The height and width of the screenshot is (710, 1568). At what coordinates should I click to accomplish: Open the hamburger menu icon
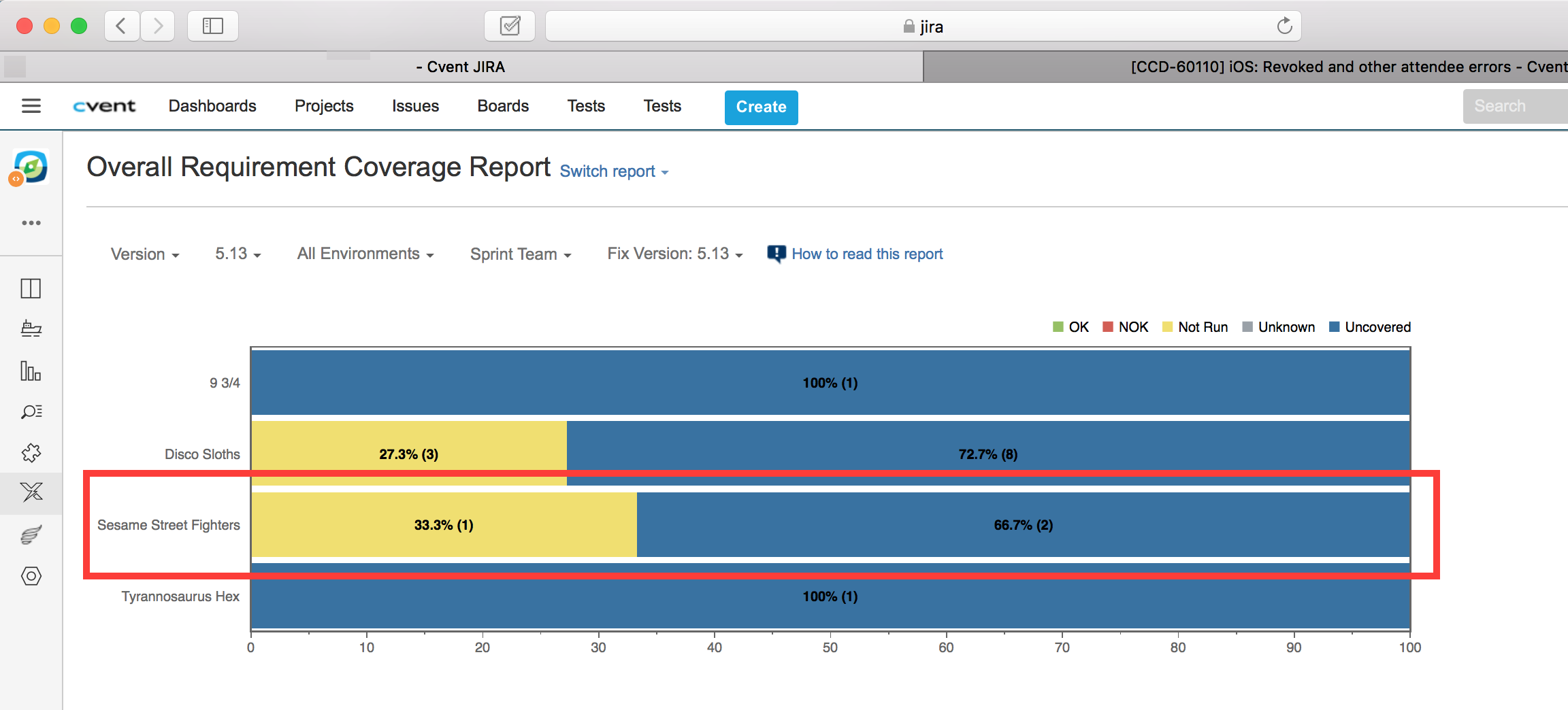pos(31,106)
